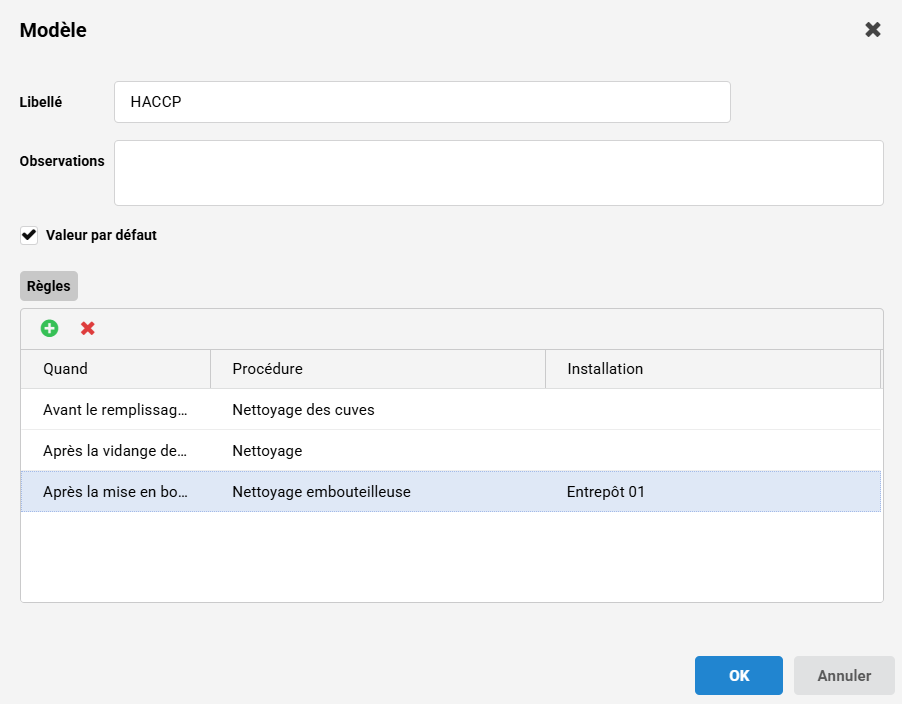Close the Modèle dialog with the X icon
The width and height of the screenshot is (902, 704).
(873, 30)
